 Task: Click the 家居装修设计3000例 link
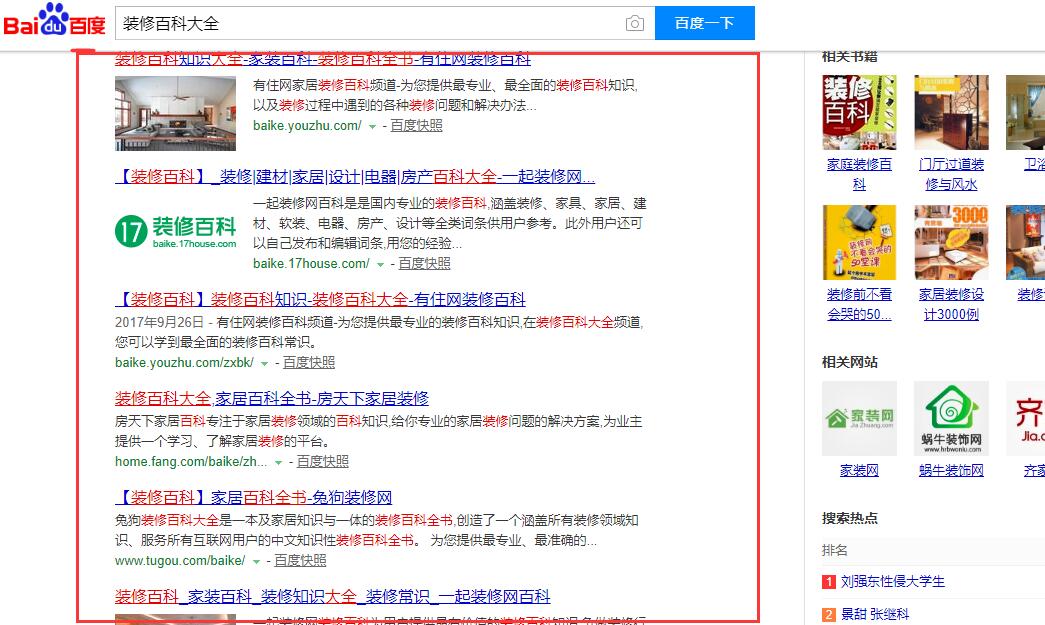click(x=951, y=304)
